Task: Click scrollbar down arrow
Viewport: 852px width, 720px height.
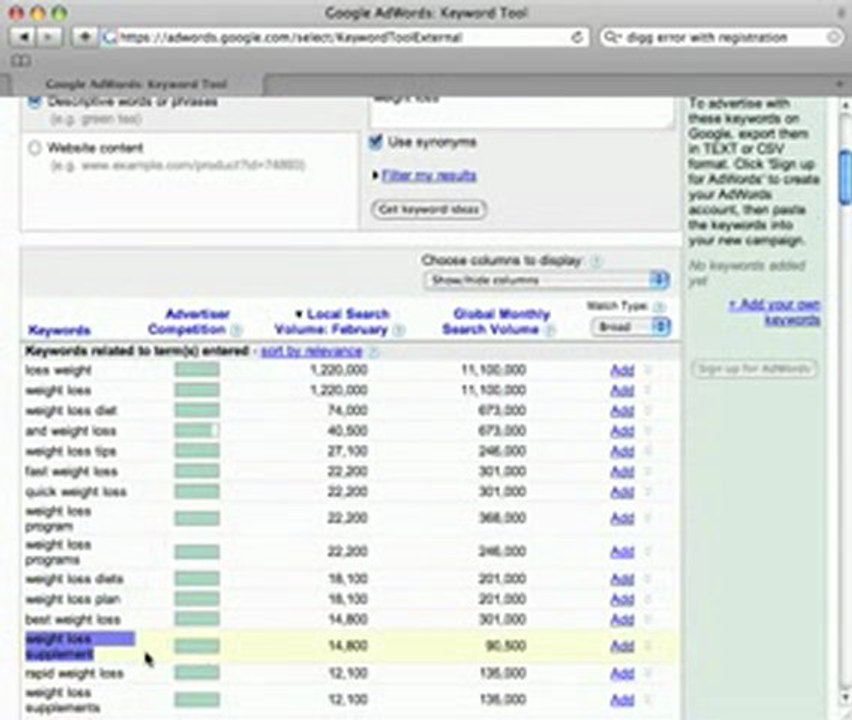Action: (x=845, y=696)
